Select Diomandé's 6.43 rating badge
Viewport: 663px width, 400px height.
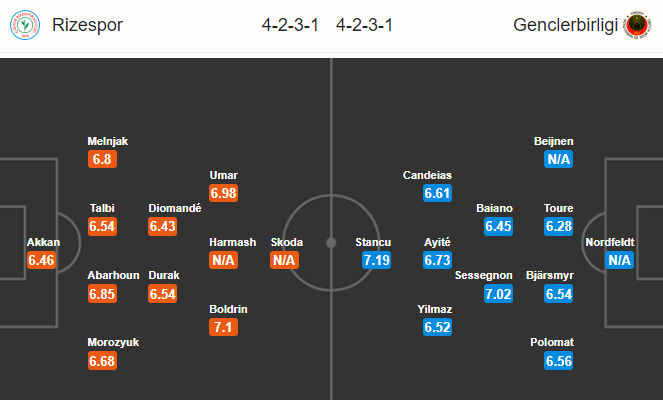click(x=163, y=226)
